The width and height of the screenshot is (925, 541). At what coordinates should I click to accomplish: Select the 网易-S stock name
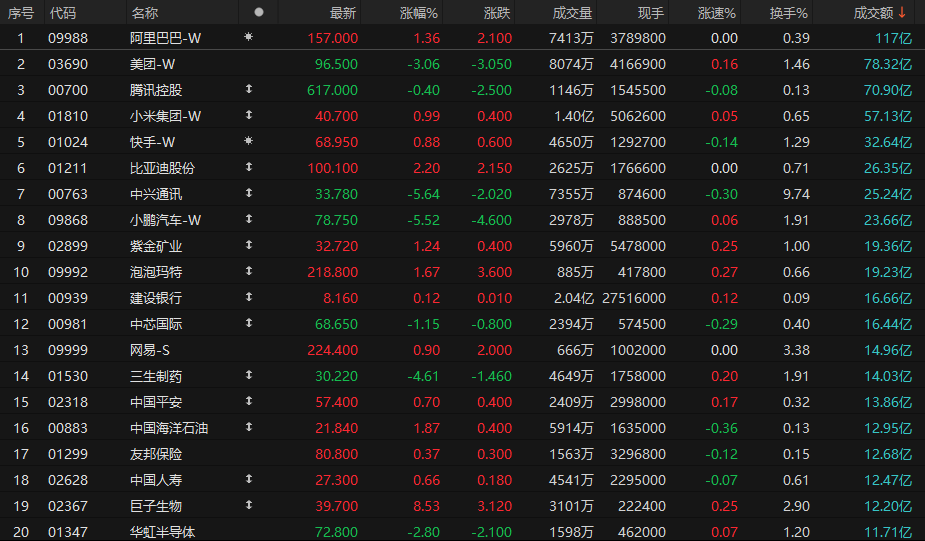point(149,350)
